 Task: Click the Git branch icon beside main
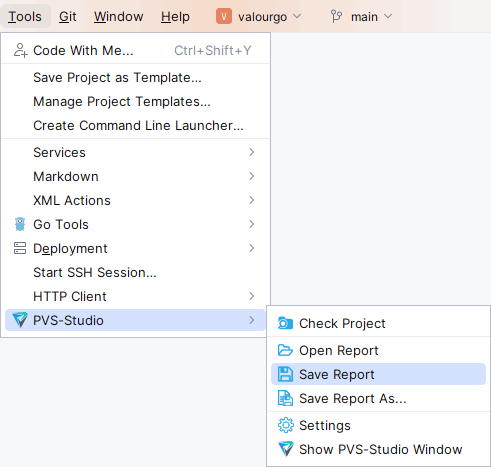tap(336, 16)
